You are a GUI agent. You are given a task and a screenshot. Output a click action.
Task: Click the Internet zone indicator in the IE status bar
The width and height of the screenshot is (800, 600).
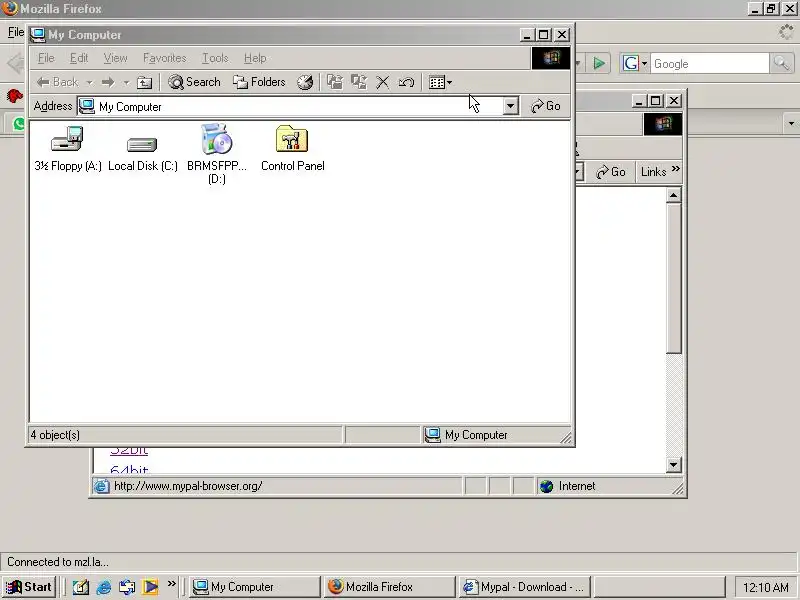coord(567,486)
